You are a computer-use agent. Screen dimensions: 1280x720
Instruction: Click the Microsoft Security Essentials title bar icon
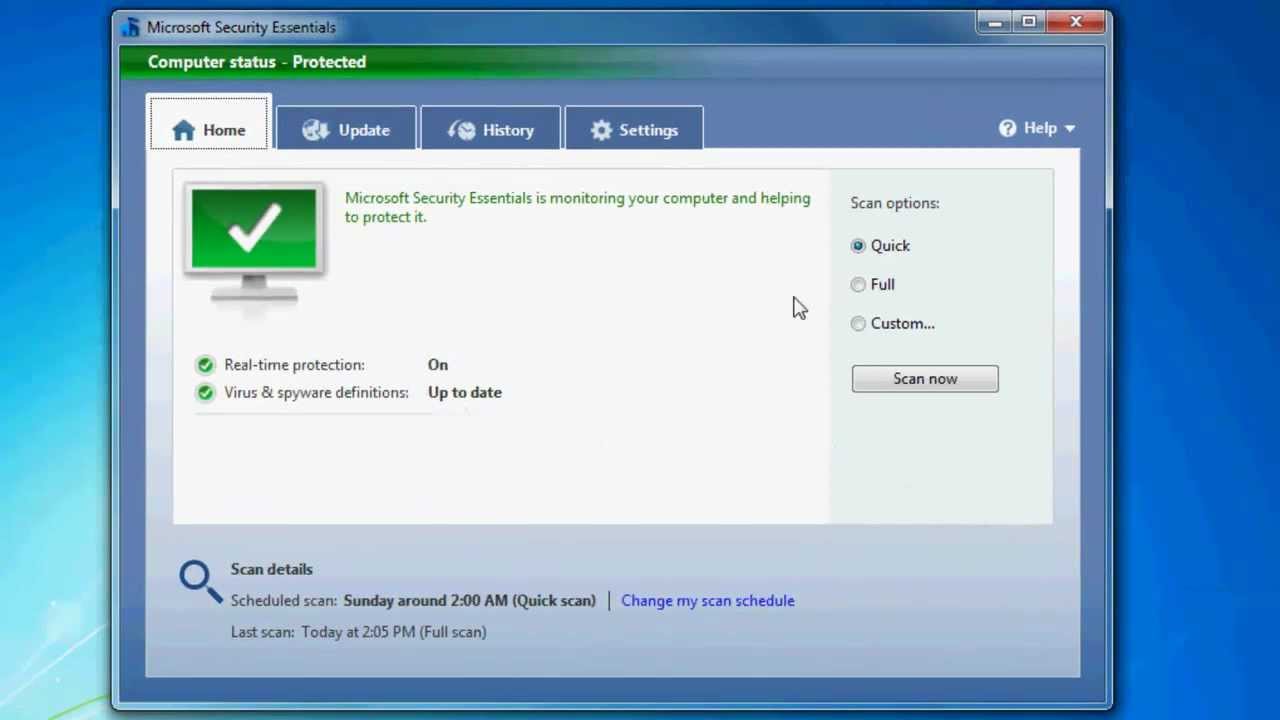[x=131, y=27]
